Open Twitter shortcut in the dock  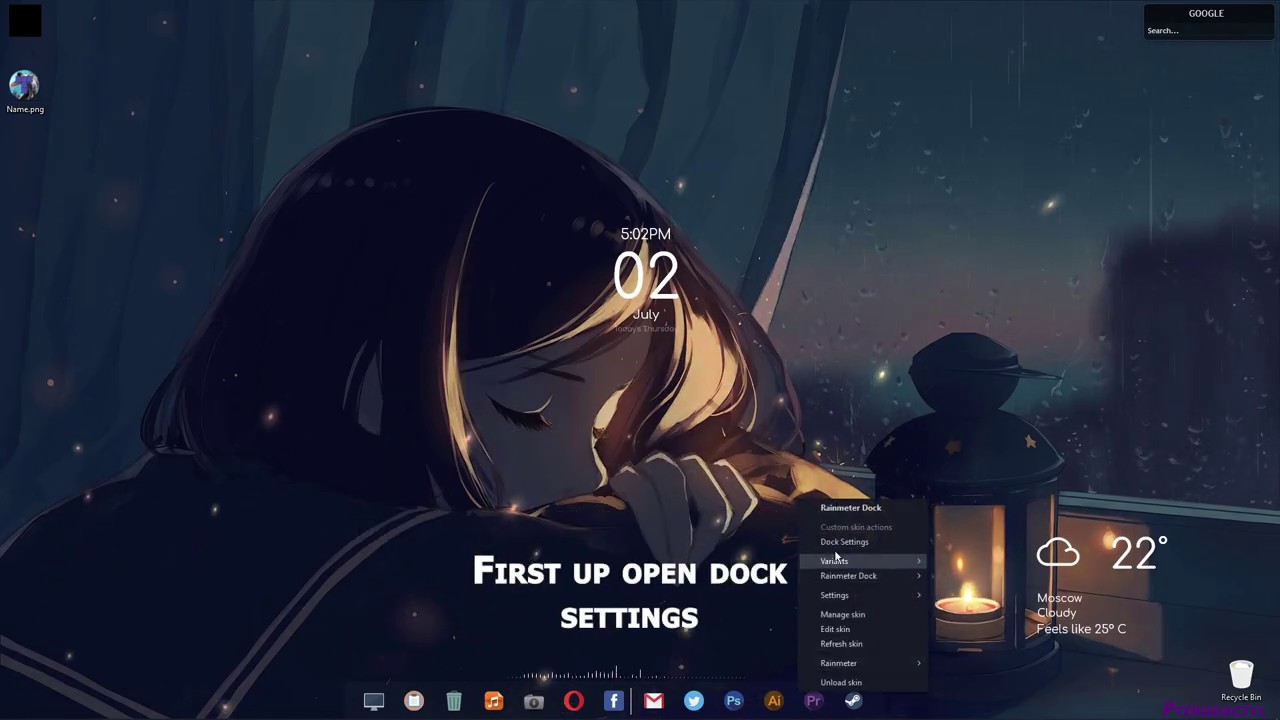click(x=694, y=701)
